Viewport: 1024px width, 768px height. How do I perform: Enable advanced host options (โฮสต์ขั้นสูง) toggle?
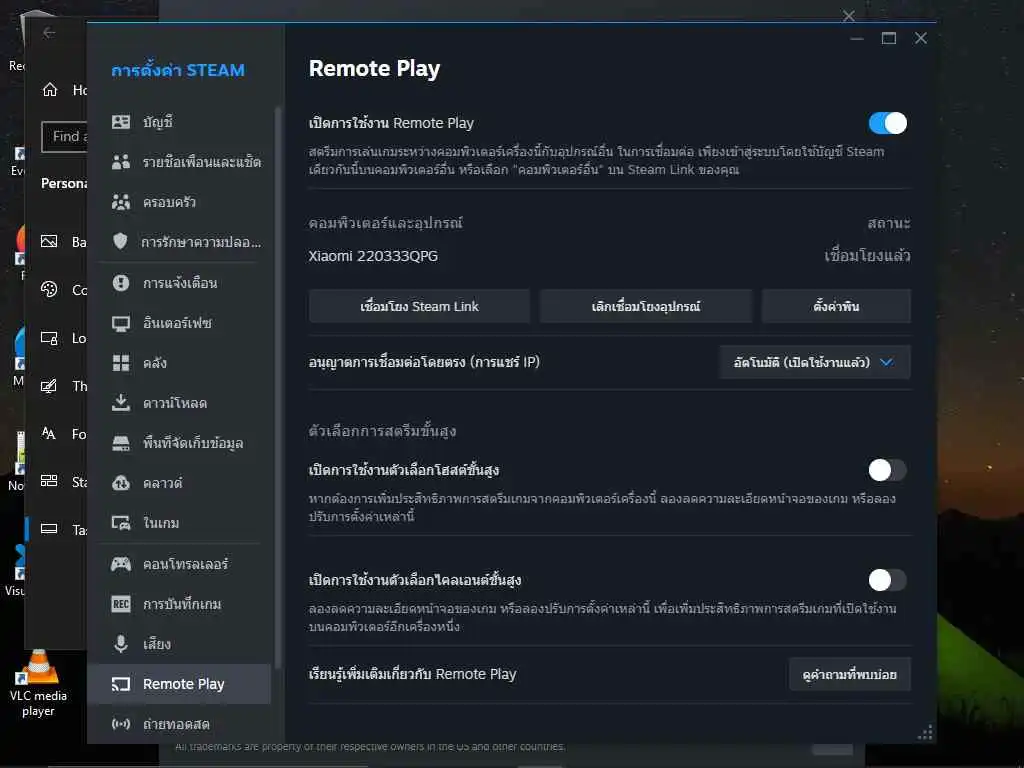pos(888,470)
